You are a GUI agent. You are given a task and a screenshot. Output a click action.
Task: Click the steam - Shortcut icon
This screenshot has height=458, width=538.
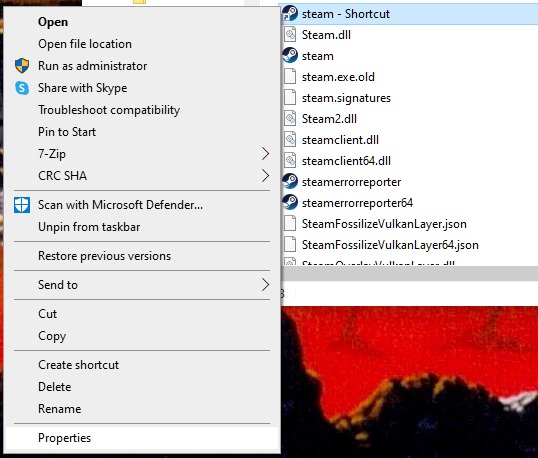(290, 14)
